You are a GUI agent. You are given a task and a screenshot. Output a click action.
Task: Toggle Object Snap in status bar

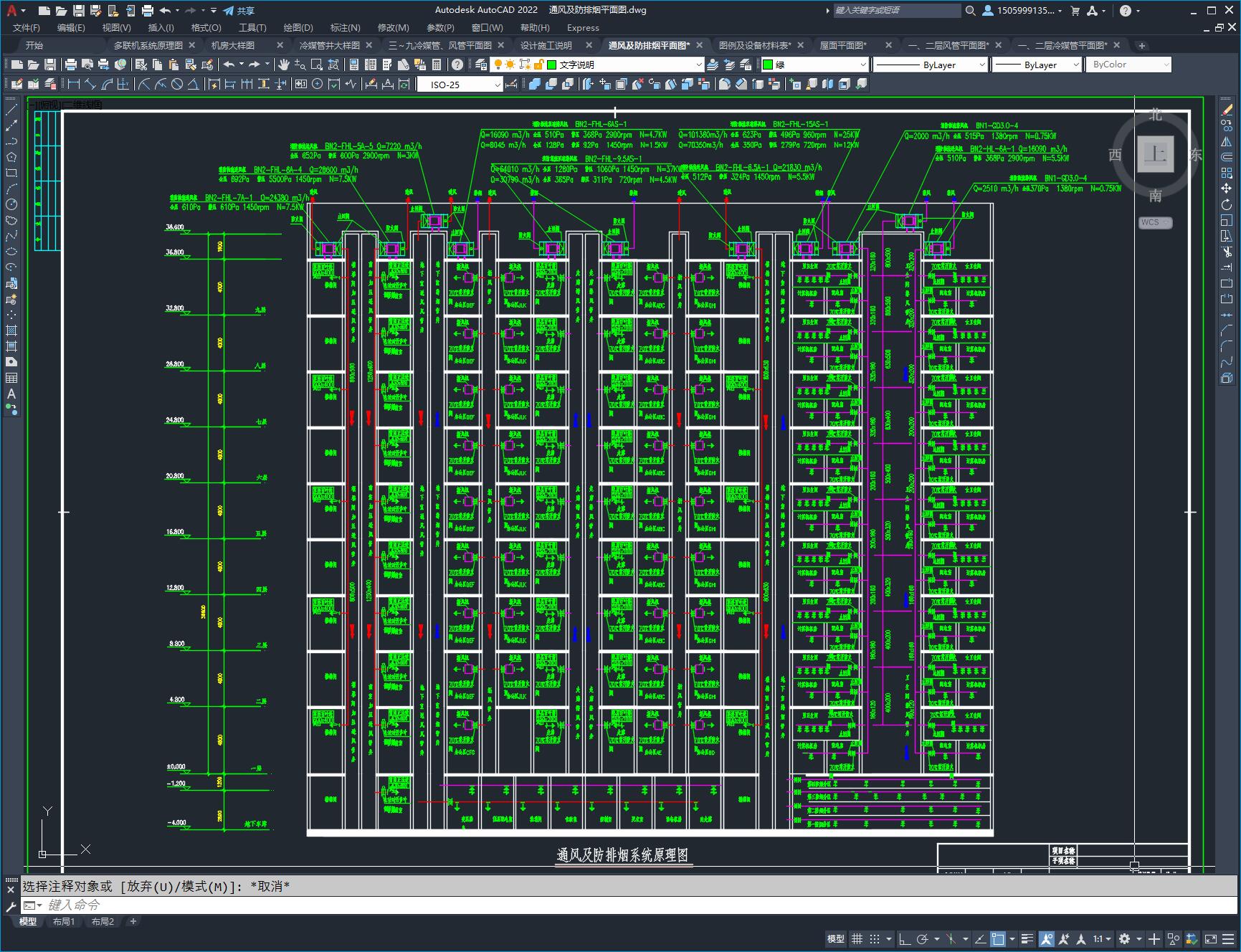pyautogui.click(x=997, y=939)
